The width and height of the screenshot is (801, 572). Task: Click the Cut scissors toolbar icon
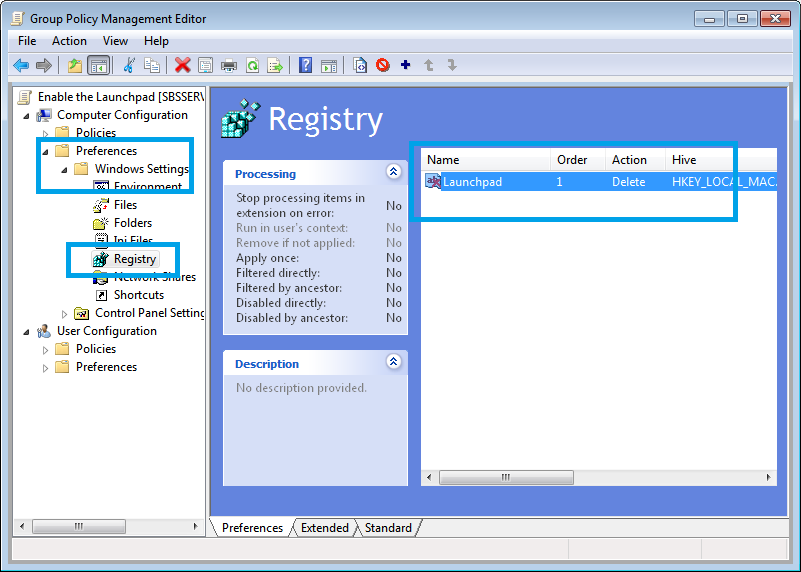128,65
